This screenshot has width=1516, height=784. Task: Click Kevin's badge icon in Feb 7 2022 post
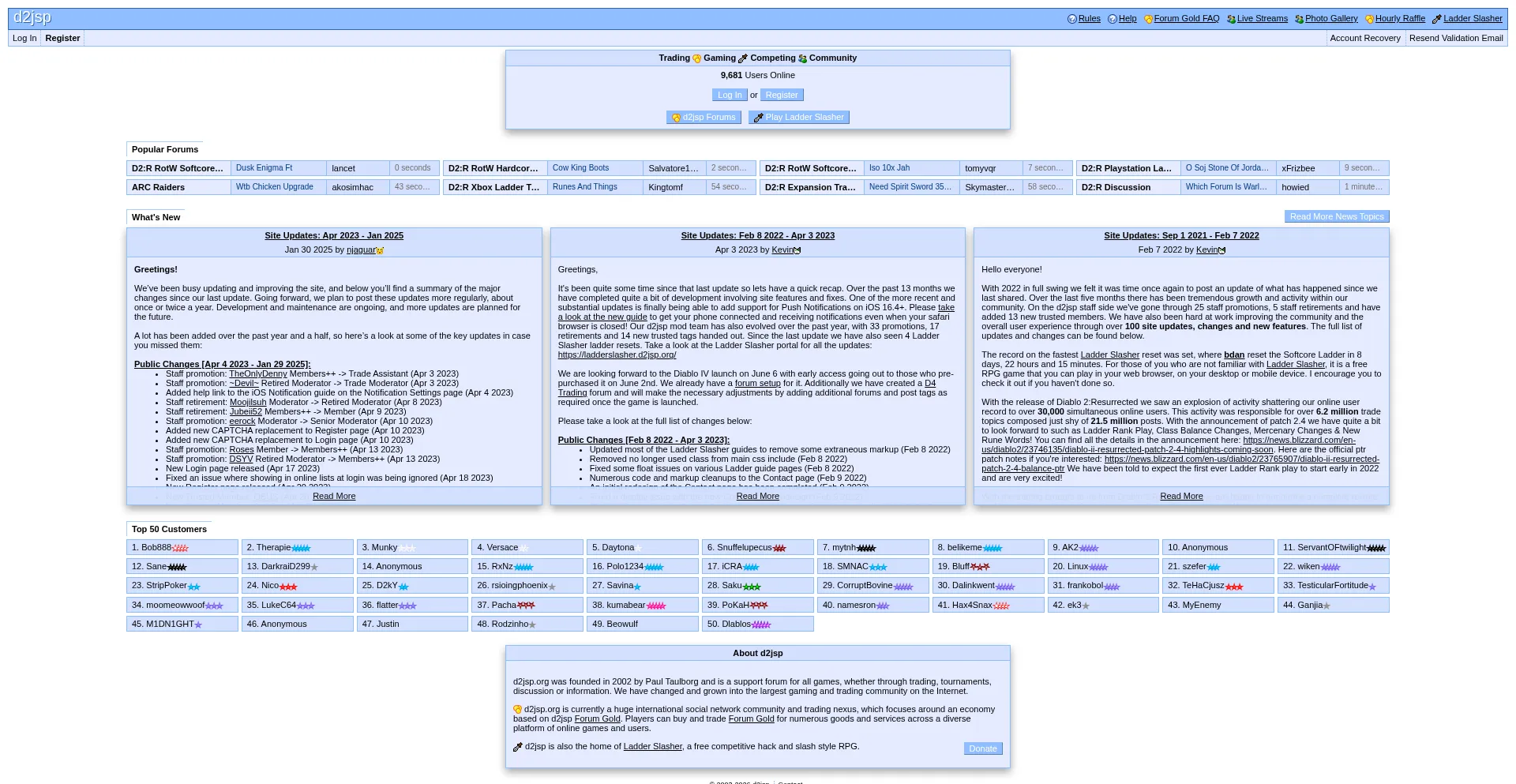[1221, 250]
